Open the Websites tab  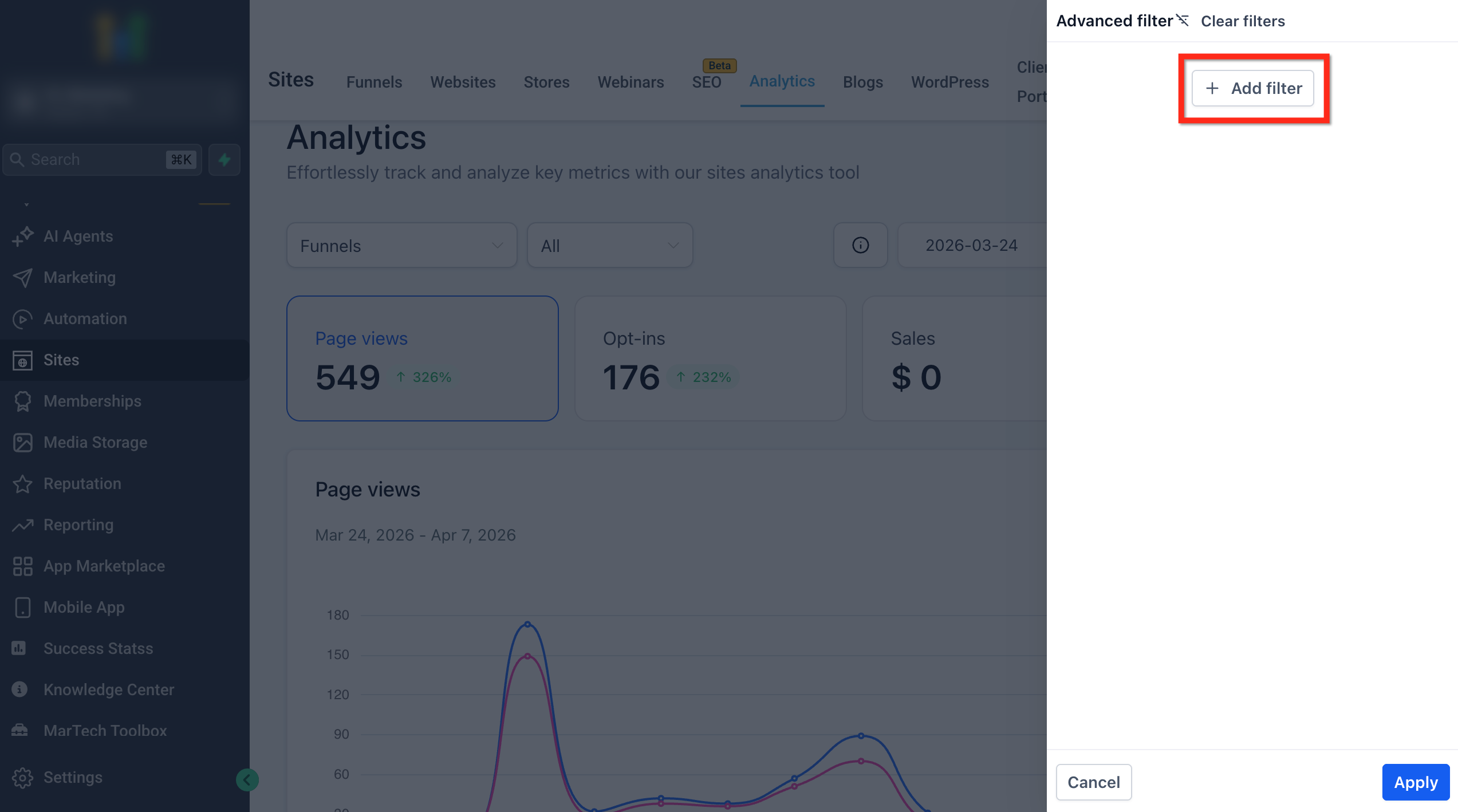[463, 82]
